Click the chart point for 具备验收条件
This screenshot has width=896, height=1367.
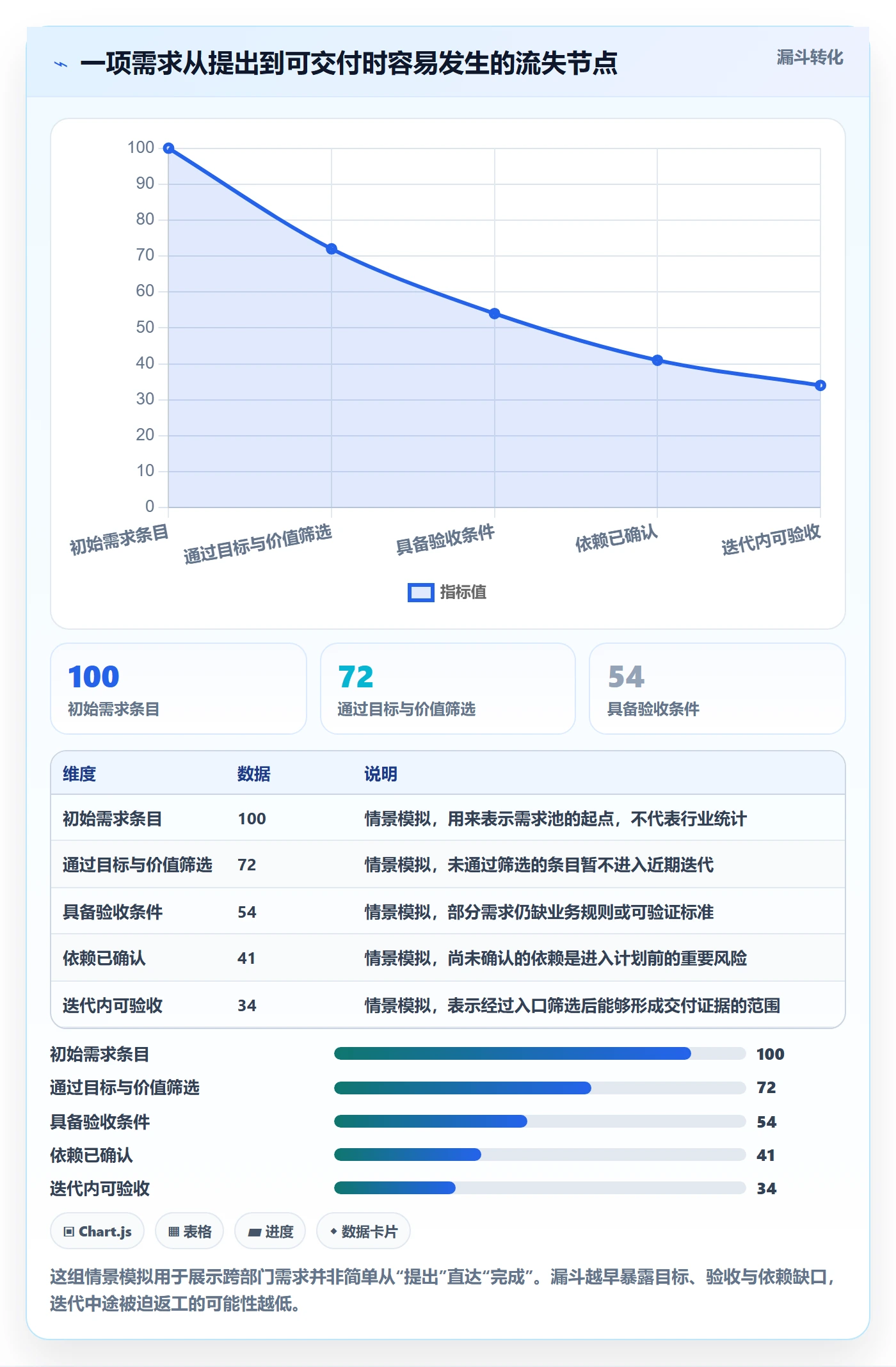[x=495, y=314]
